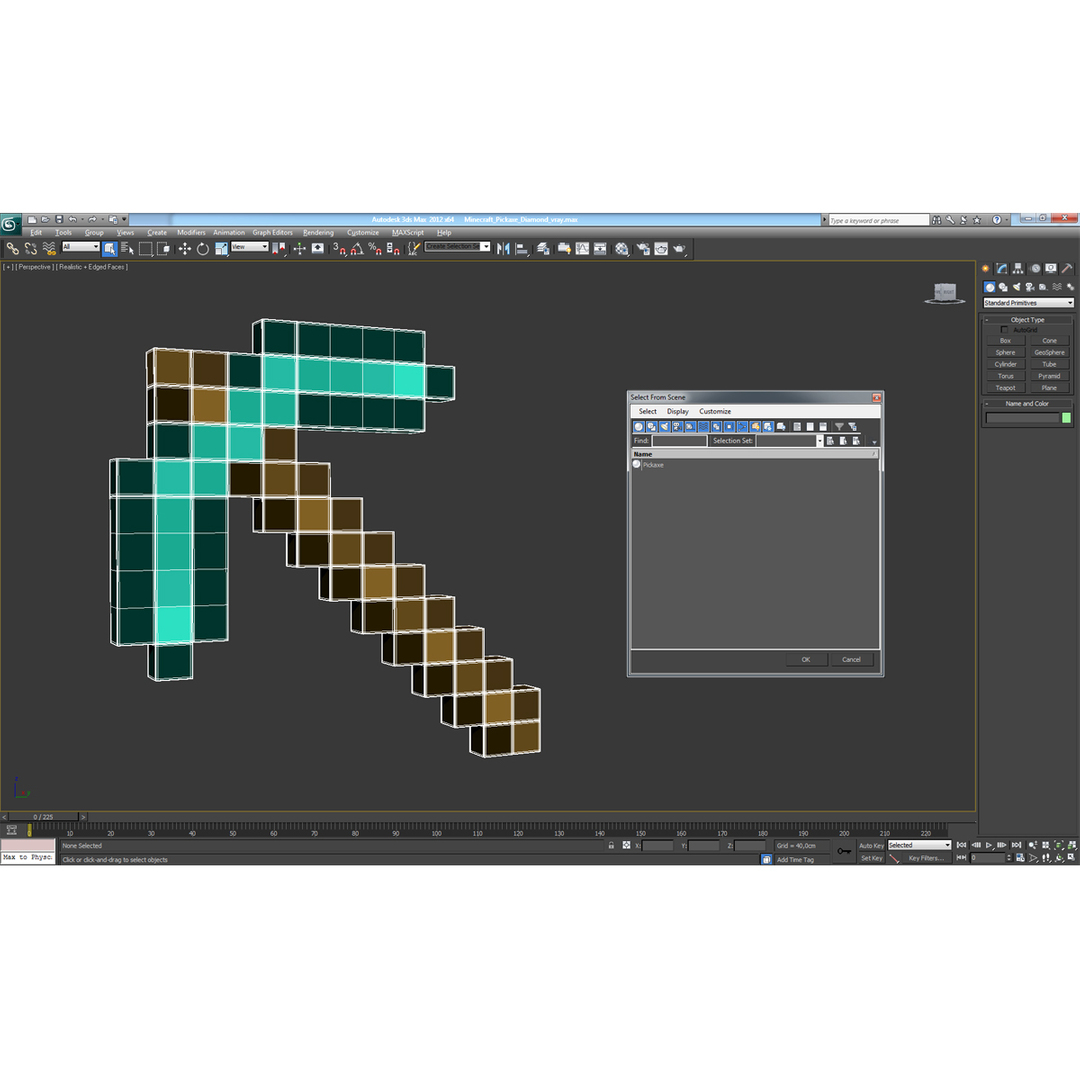Click the time slider 0 / 225
This screenshot has width=1080, height=1080.
pyautogui.click(x=43, y=817)
